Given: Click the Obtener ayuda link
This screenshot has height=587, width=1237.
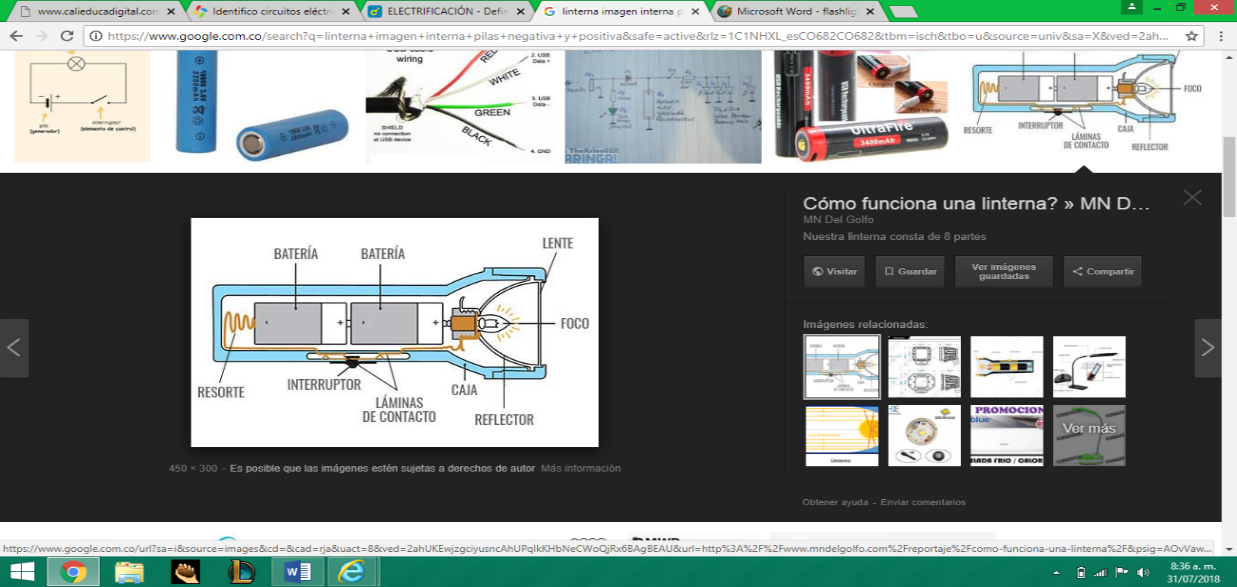Looking at the screenshot, I should 834,502.
